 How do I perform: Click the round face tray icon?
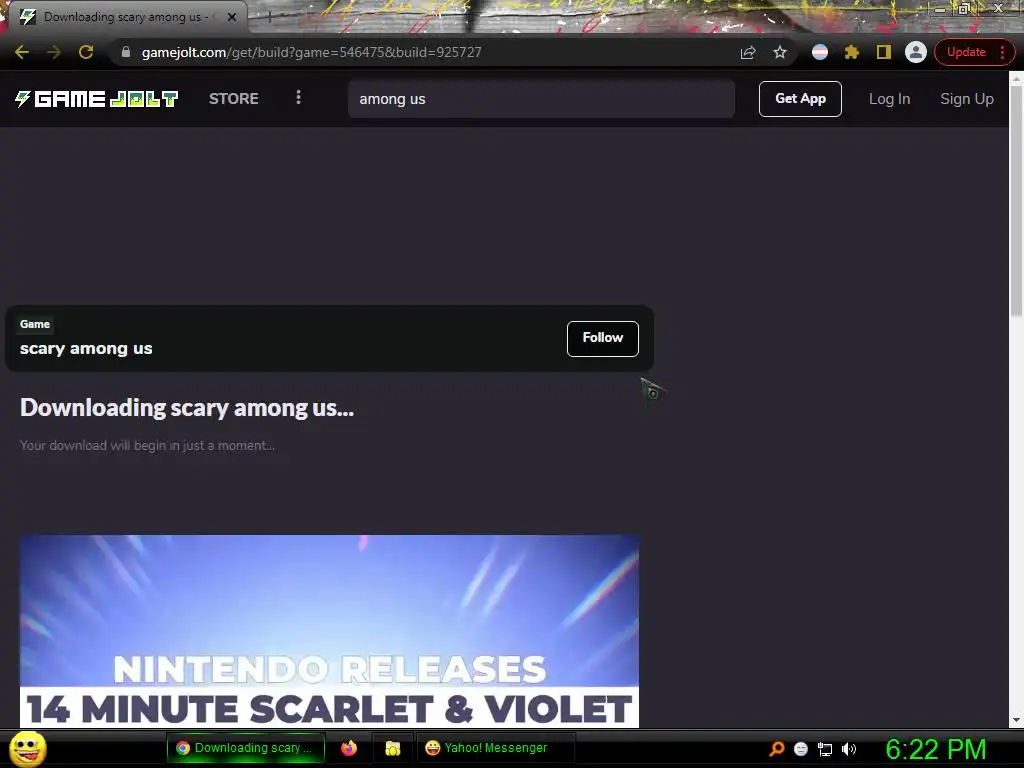point(801,749)
